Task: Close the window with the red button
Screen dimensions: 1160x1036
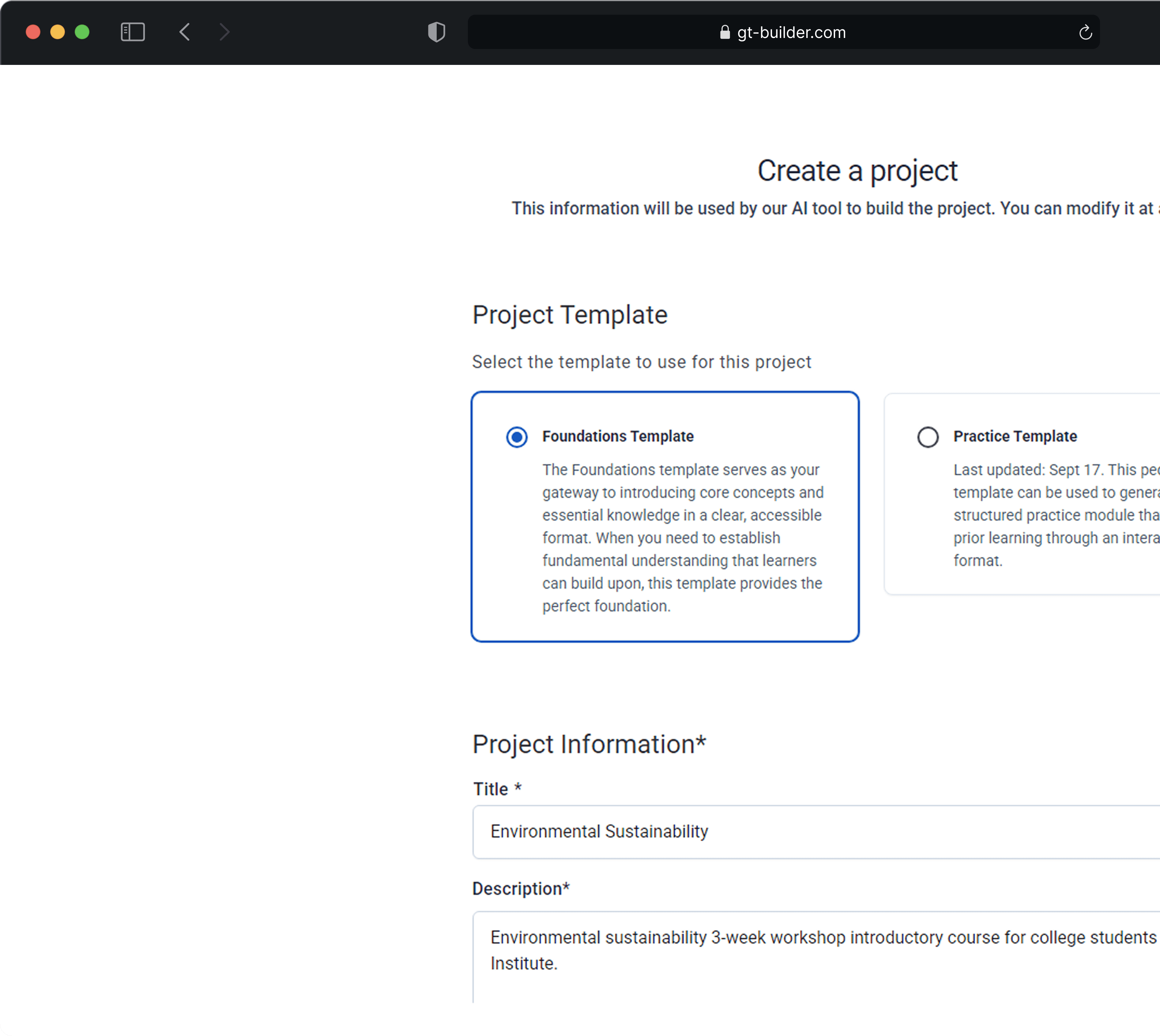Action: point(33,32)
